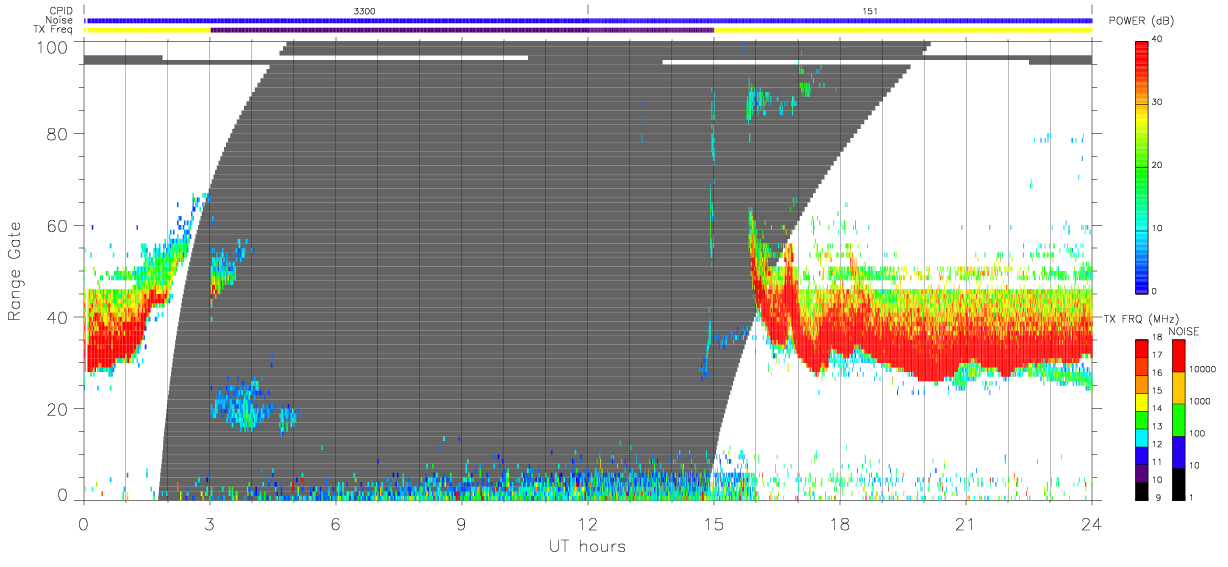Select the CPID value 151
1228x567 pixels.
click(870, 11)
